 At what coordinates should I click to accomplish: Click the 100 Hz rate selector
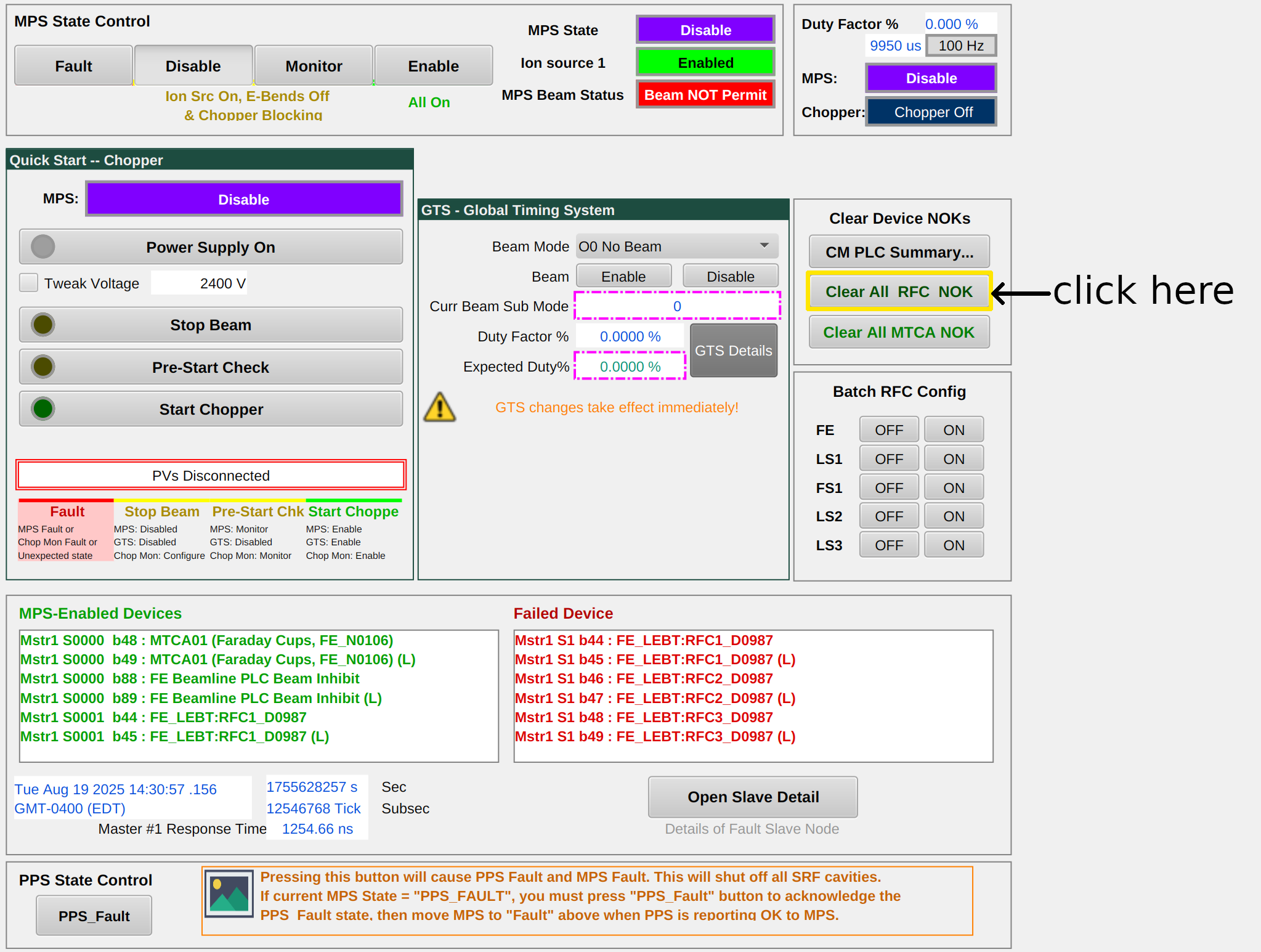coord(960,46)
